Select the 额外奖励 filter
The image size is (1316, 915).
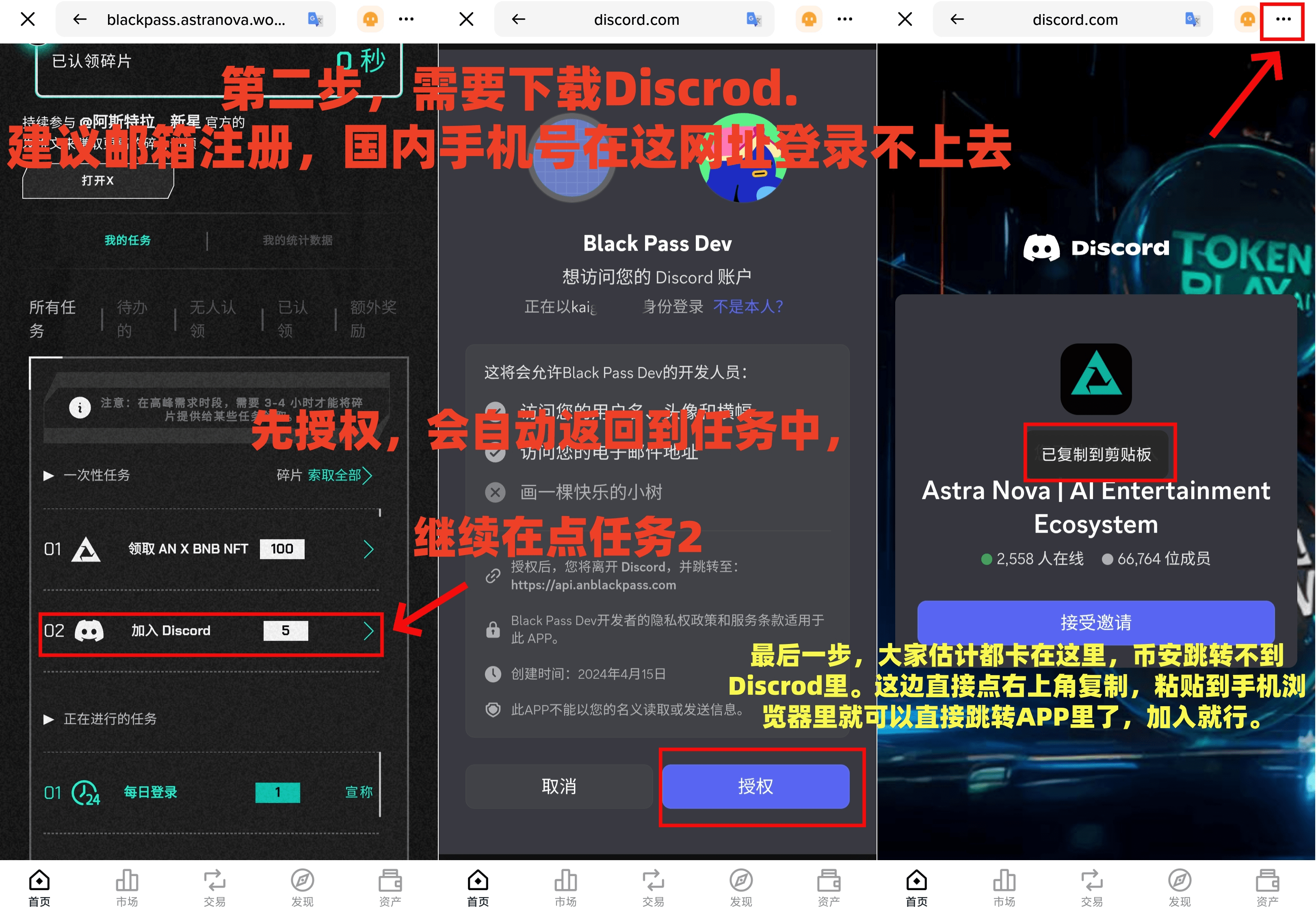tap(373, 319)
